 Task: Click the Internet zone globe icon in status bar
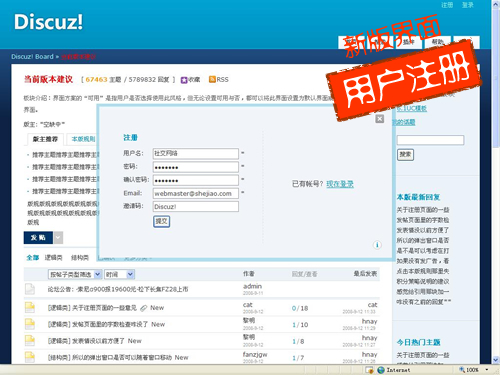381,370
